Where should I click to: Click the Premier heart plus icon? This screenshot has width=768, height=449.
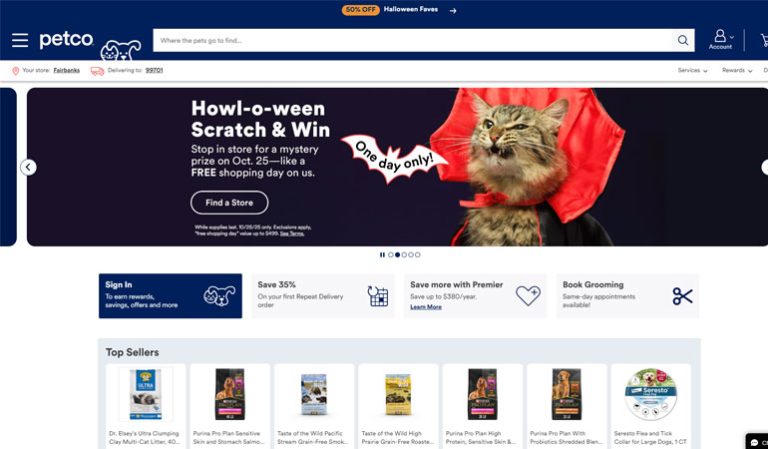tap(528, 296)
